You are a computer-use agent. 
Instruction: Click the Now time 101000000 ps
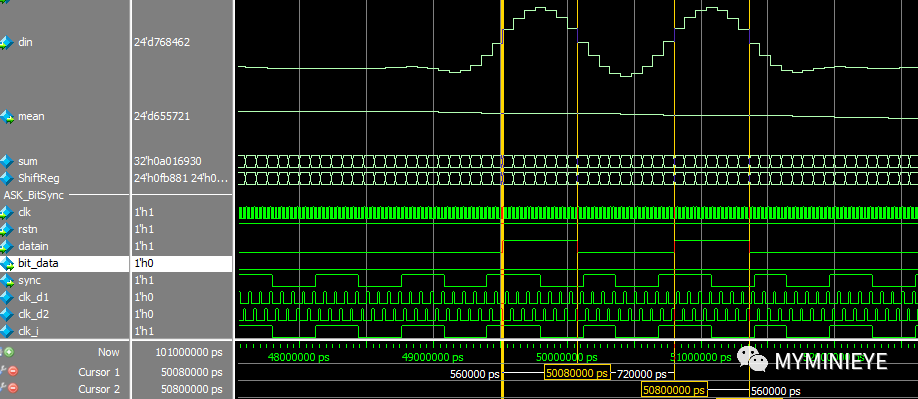pos(189,352)
